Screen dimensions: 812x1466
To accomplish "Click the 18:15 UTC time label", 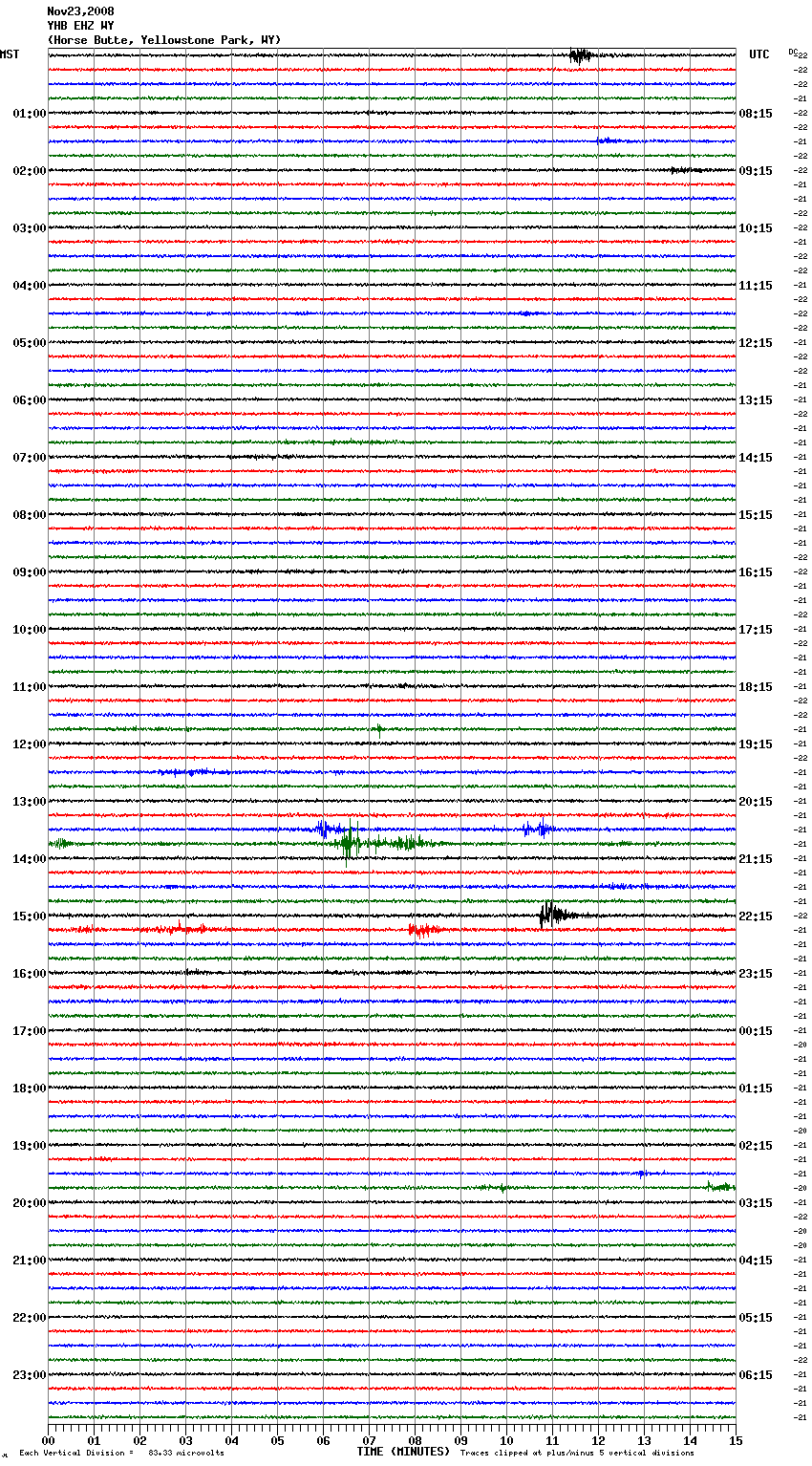I will (x=756, y=687).
